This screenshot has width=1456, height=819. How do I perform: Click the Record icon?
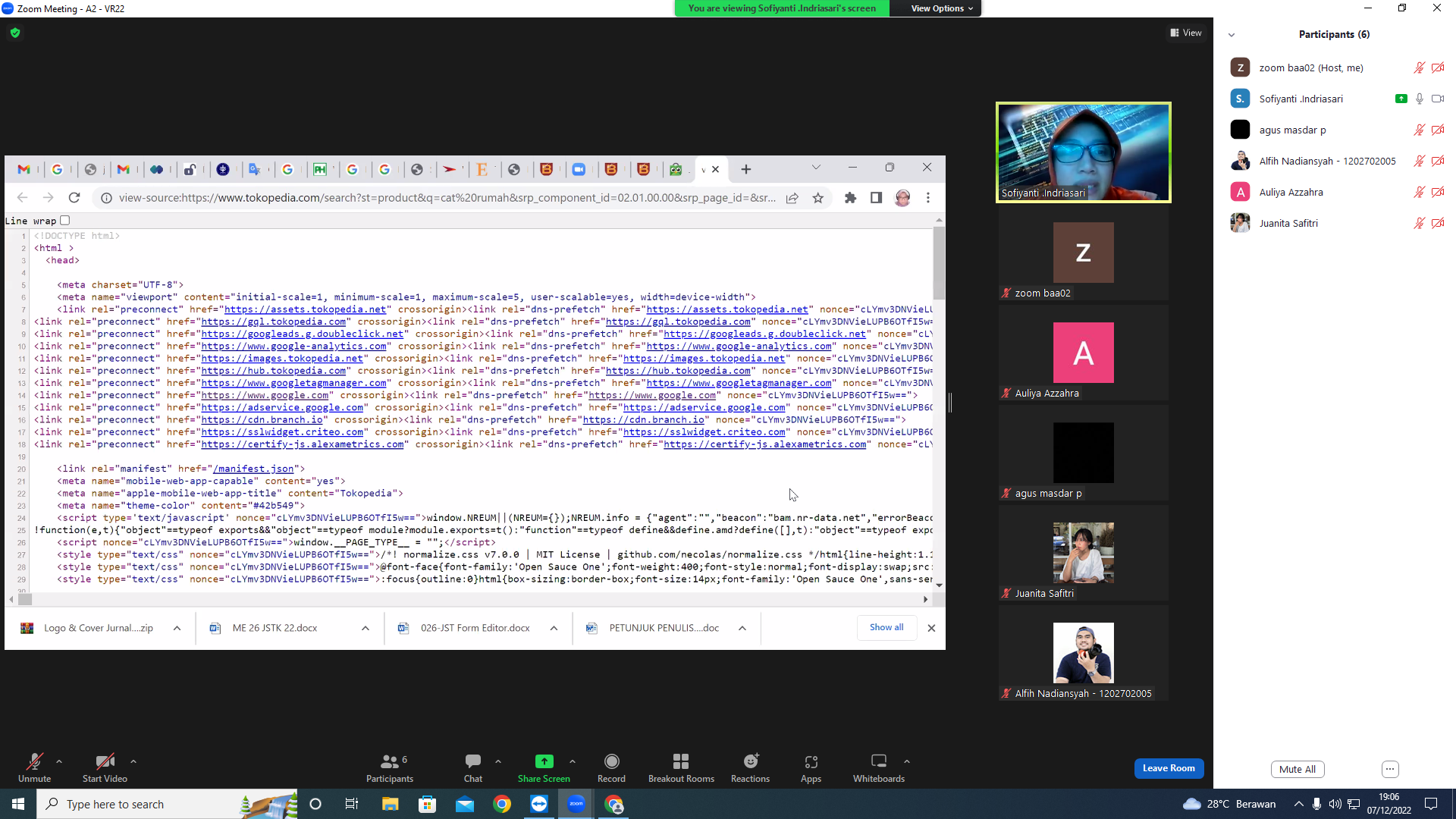[x=611, y=761]
